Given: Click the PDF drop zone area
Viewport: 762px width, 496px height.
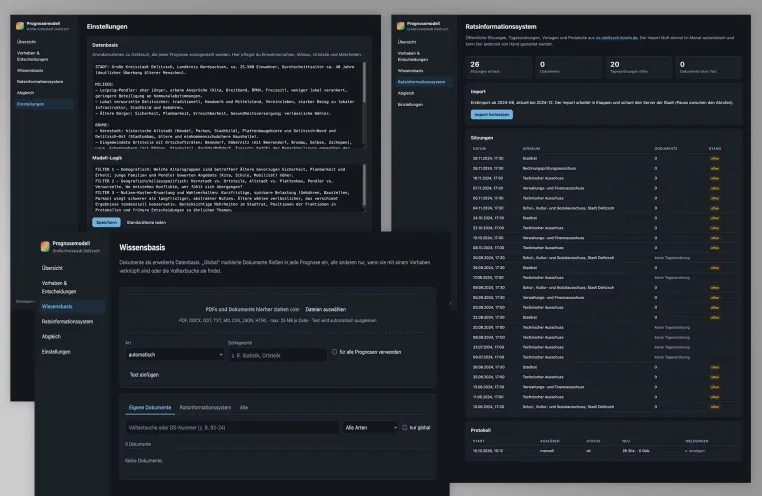Looking at the screenshot, I should pos(277,314).
